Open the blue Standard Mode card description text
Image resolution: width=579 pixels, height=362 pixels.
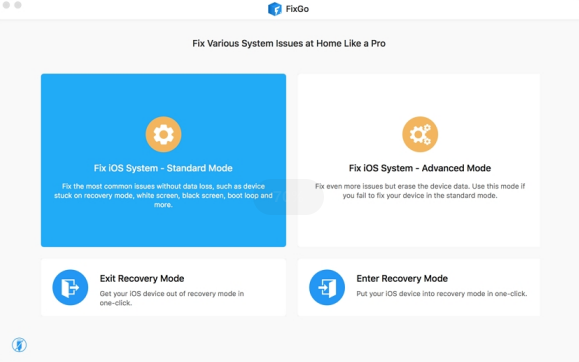(163, 195)
